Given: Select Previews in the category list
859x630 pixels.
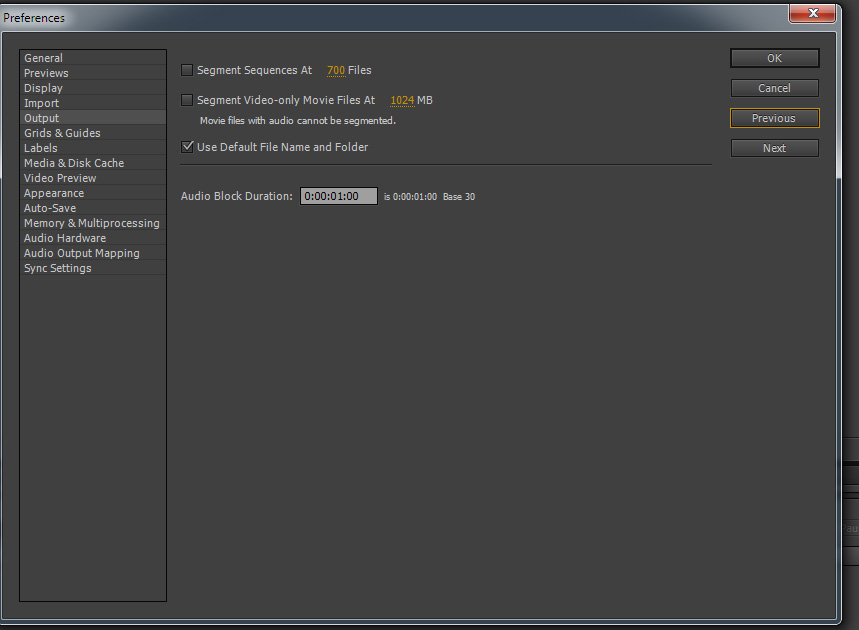Looking at the screenshot, I should click(93, 73).
